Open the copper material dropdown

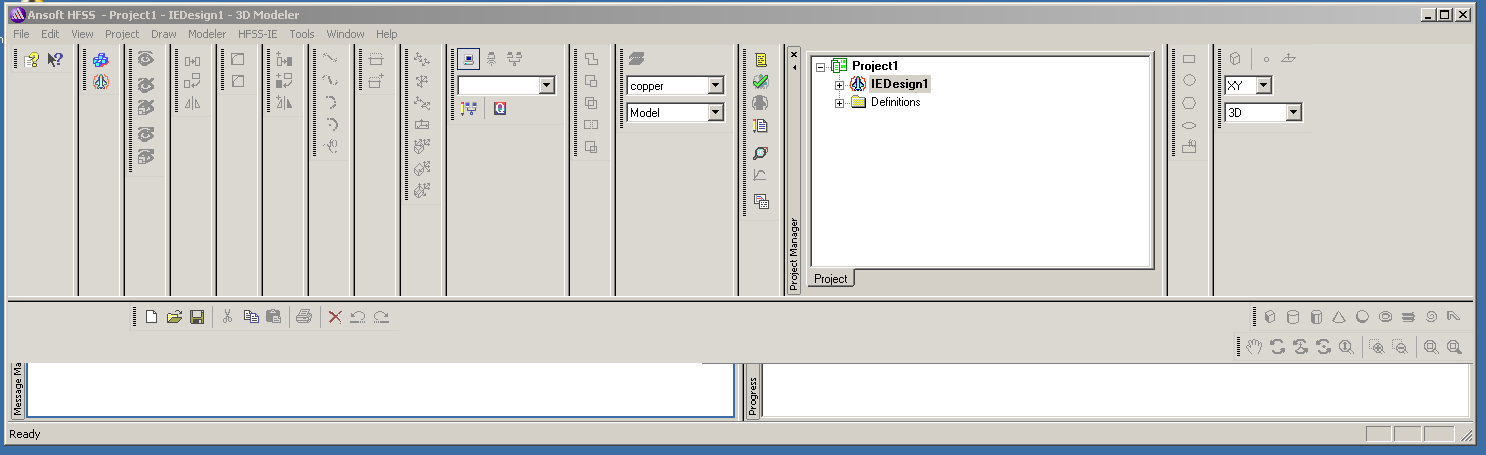tap(715, 86)
